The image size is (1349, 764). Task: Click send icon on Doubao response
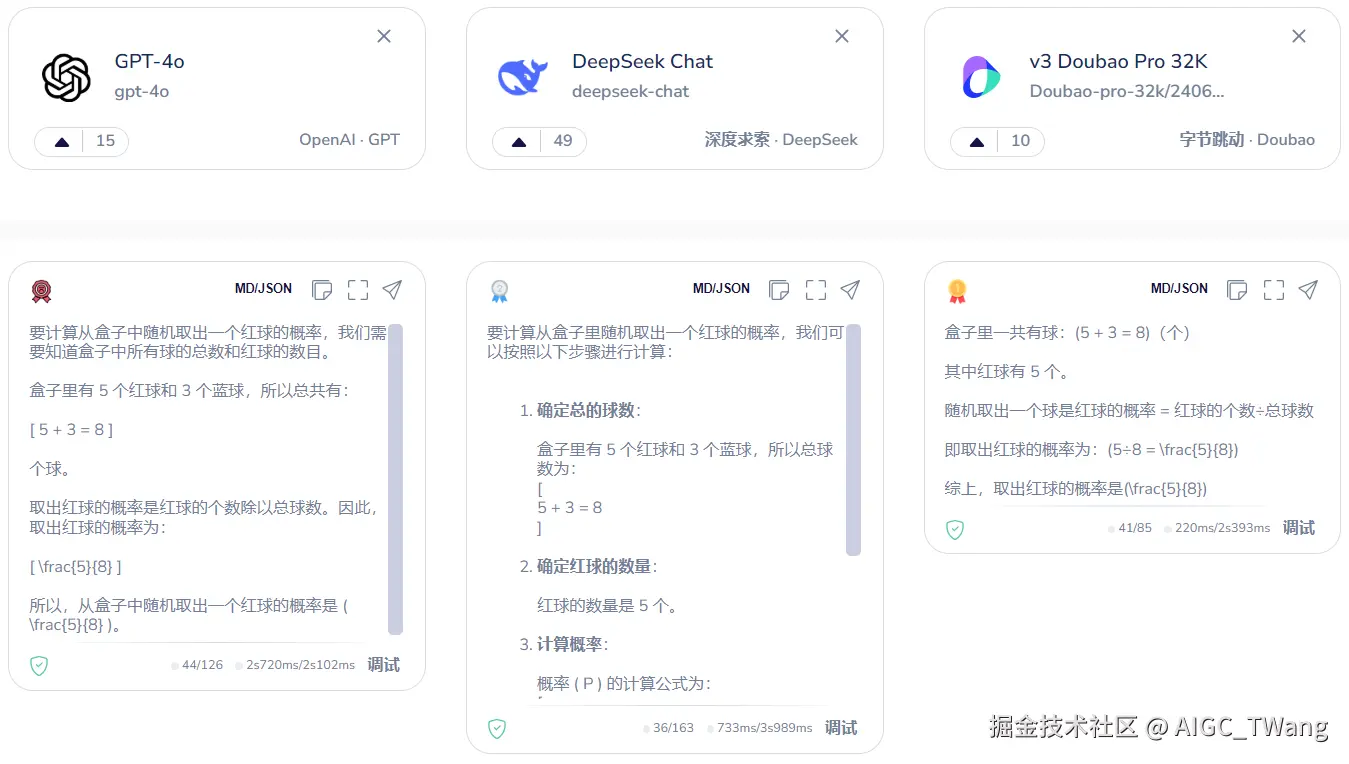(1308, 289)
